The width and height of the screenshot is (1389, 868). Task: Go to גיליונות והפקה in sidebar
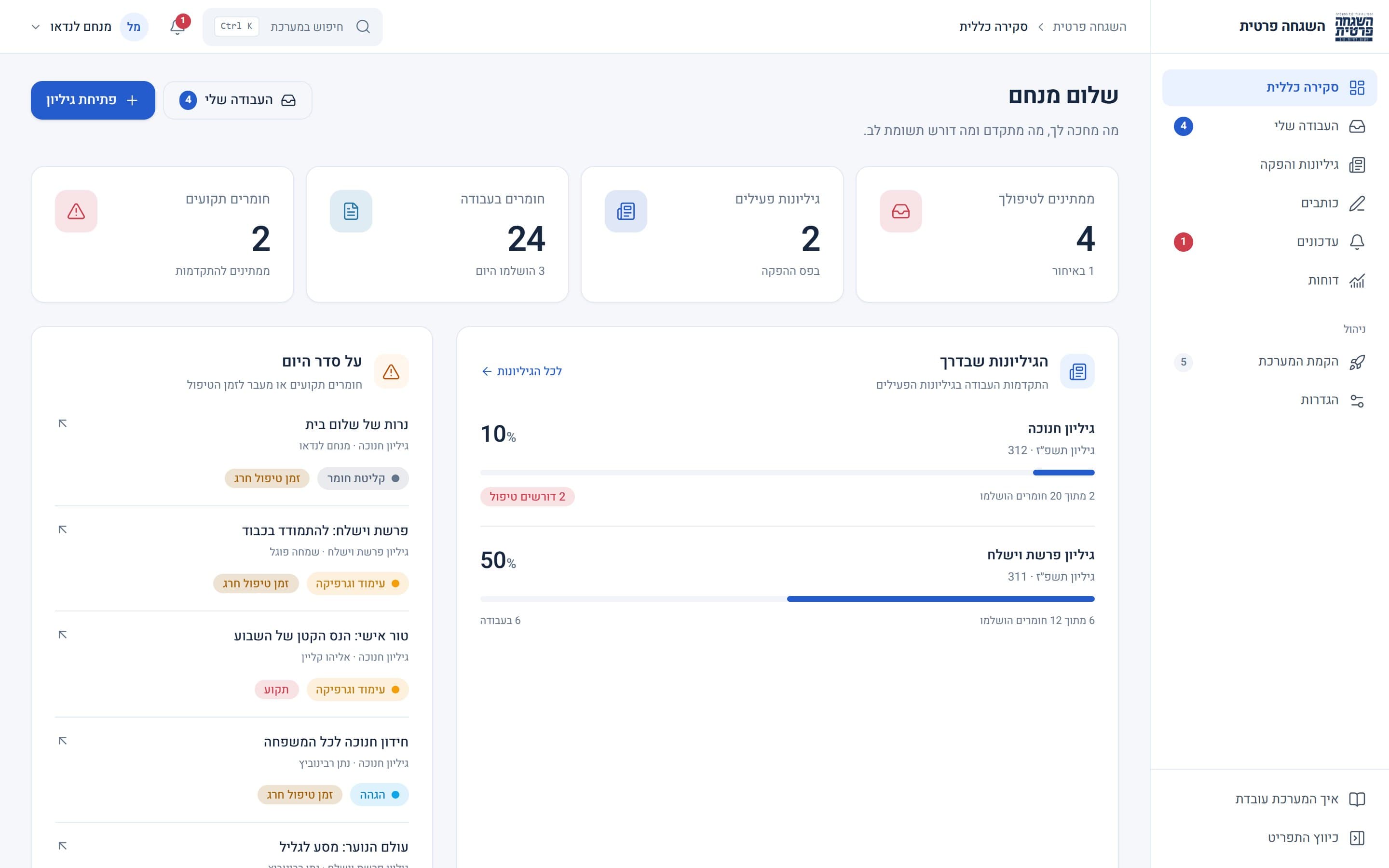click(x=1269, y=165)
